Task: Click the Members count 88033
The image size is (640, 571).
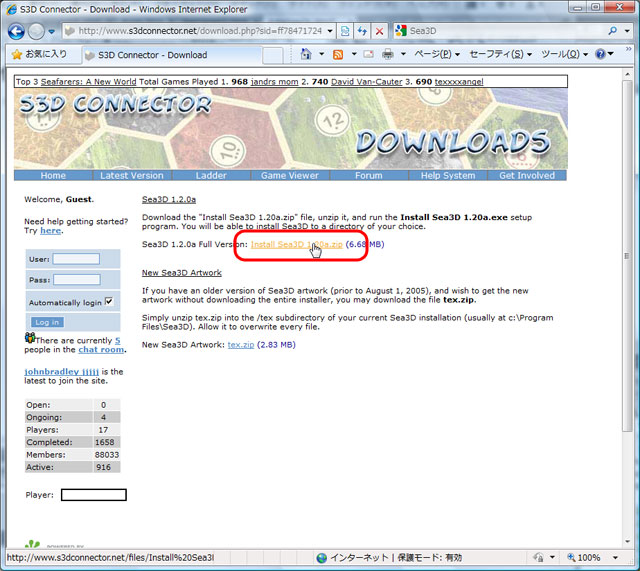Action: click(x=107, y=455)
